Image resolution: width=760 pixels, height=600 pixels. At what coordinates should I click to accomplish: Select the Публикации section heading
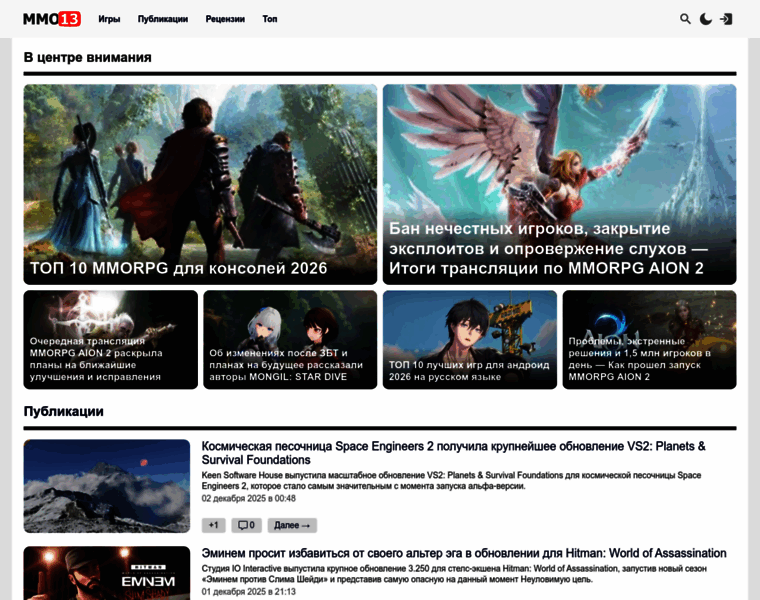[63, 411]
